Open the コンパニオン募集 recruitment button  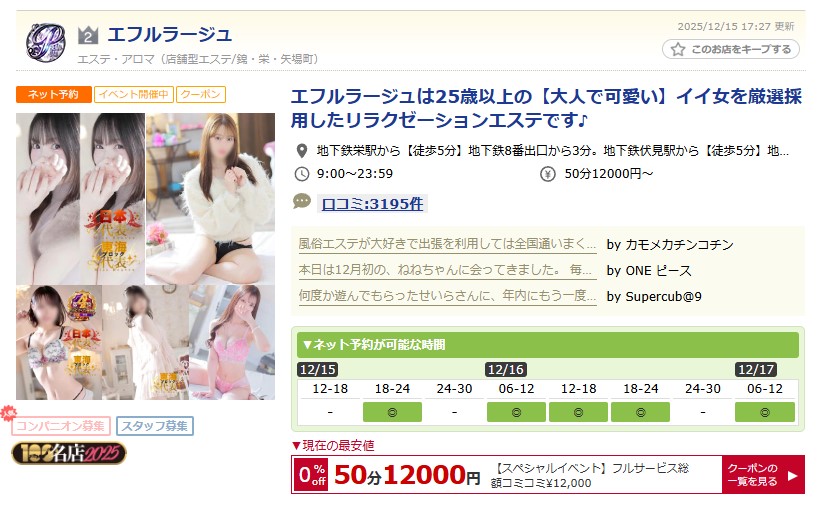pos(61,426)
